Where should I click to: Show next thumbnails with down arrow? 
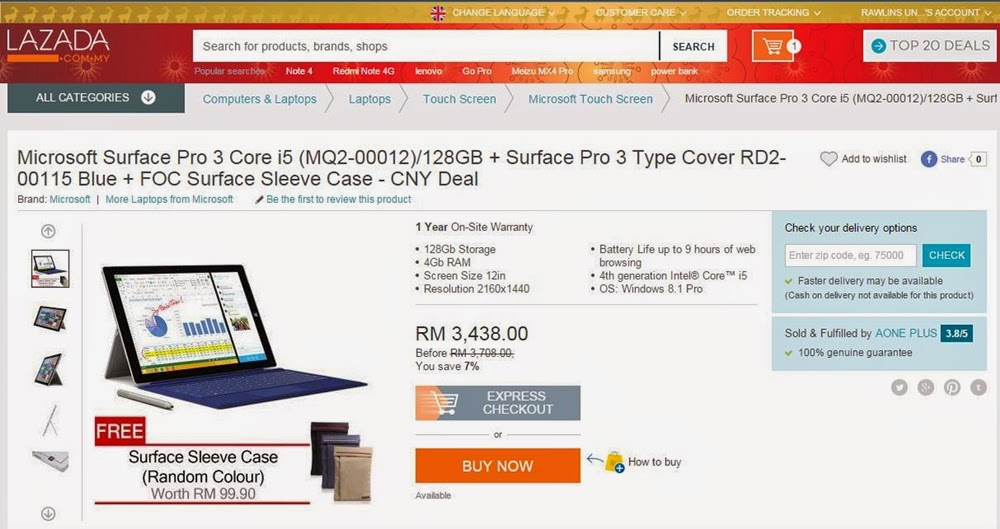click(48, 513)
